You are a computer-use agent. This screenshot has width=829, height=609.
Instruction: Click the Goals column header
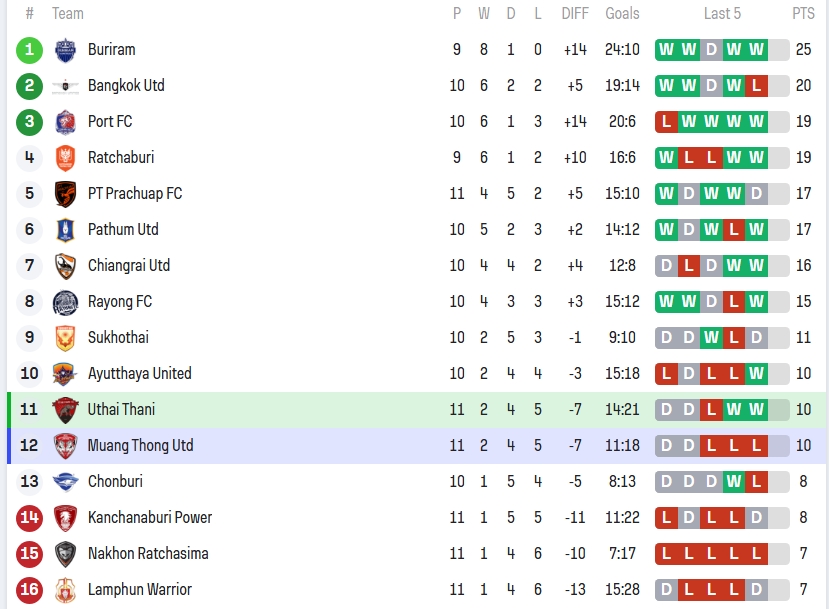click(622, 14)
